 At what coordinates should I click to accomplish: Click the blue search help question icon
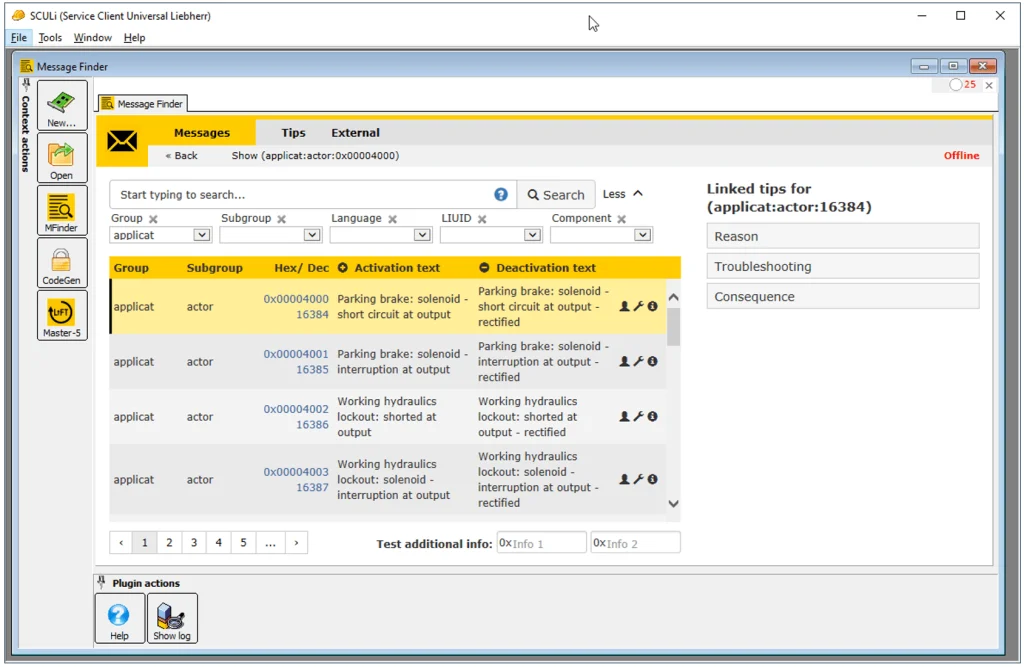pos(501,195)
